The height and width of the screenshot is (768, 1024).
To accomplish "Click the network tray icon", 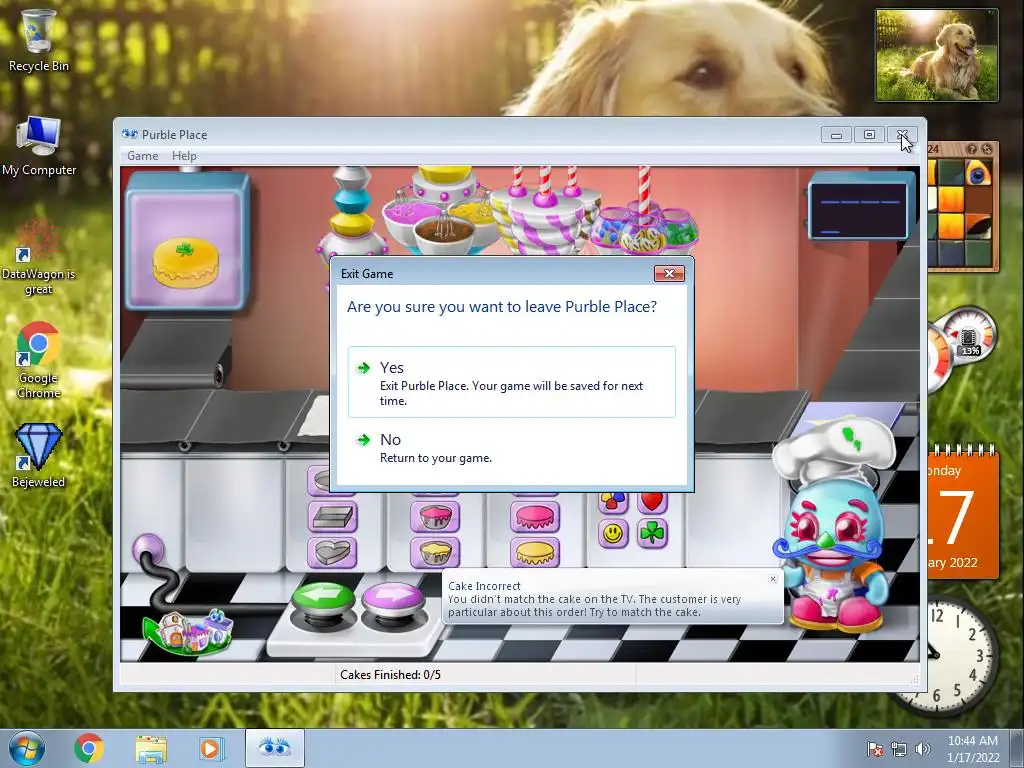I will click(899, 749).
